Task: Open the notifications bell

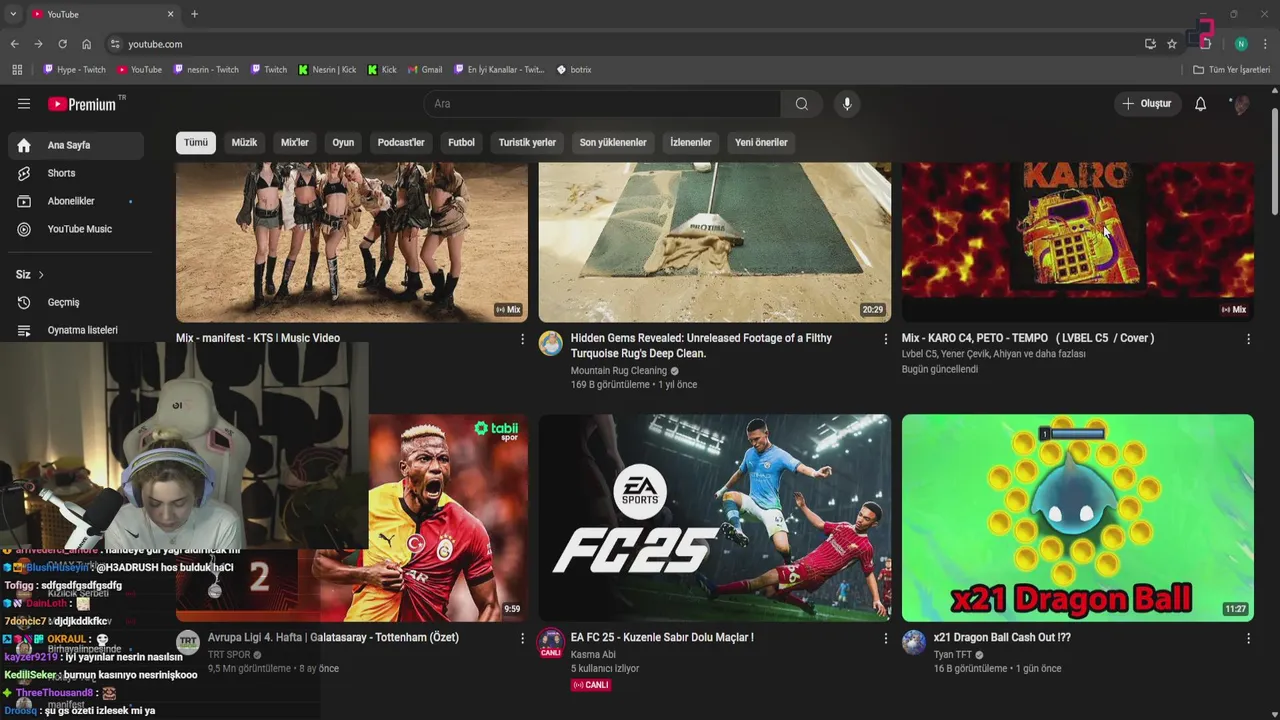Action: point(1201,104)
